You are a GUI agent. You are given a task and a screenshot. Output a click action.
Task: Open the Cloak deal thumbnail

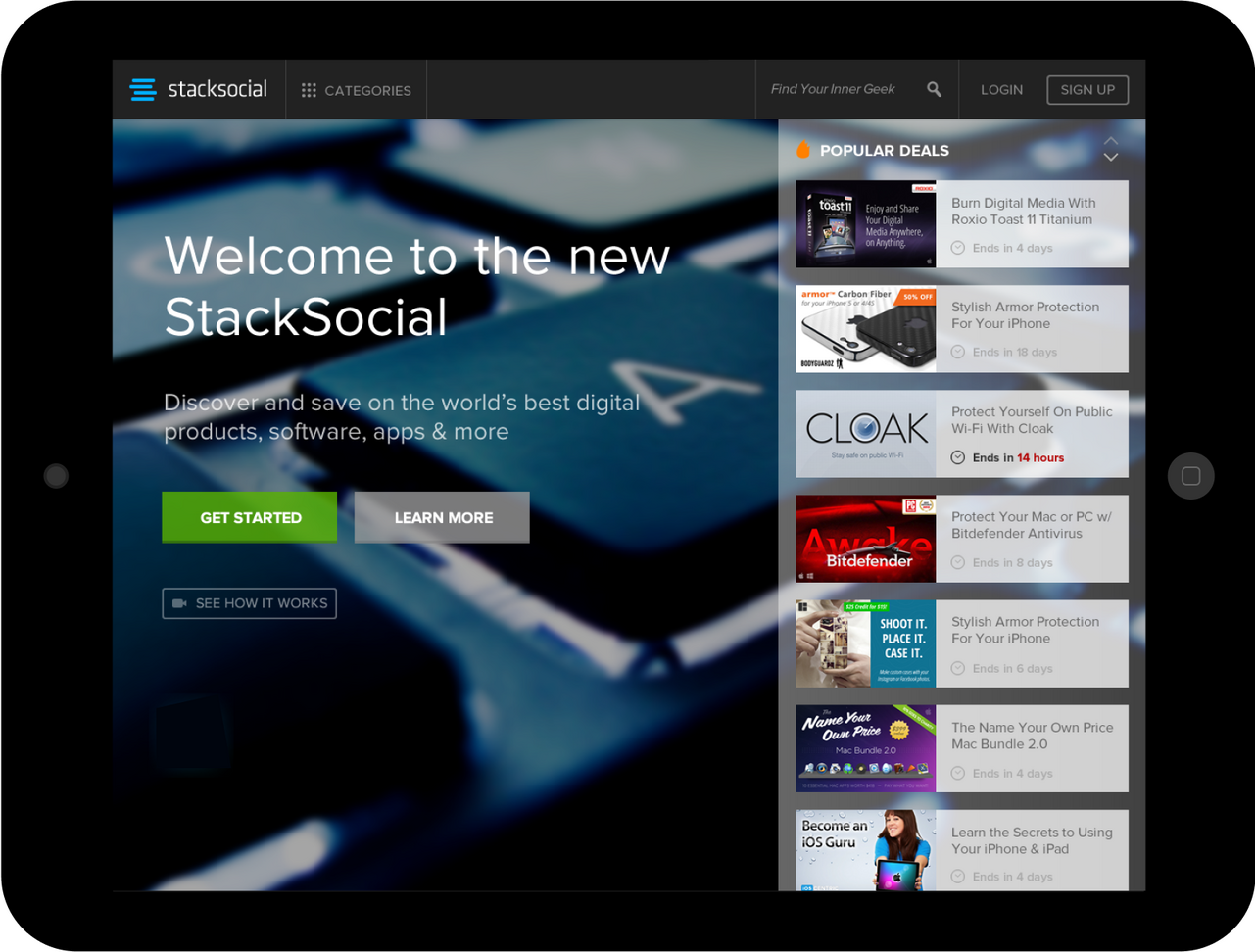click(x=865, y=434)
